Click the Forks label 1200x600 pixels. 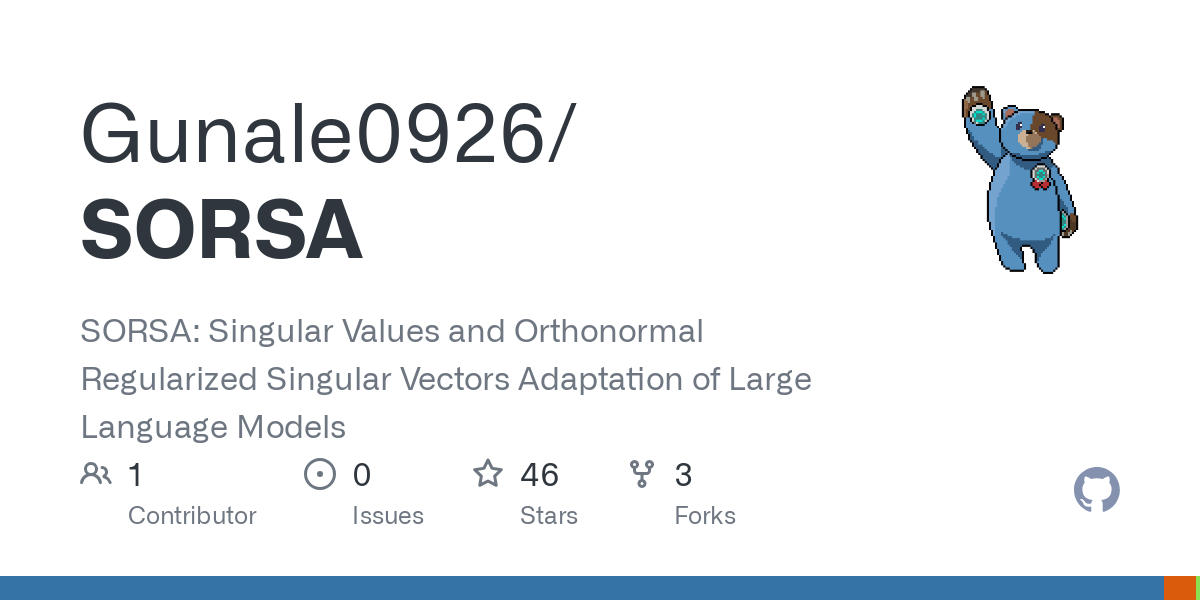coord(705,516)
